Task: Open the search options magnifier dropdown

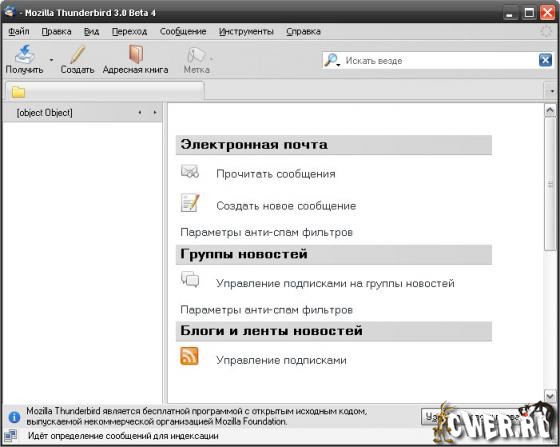Action: point(331,60)
